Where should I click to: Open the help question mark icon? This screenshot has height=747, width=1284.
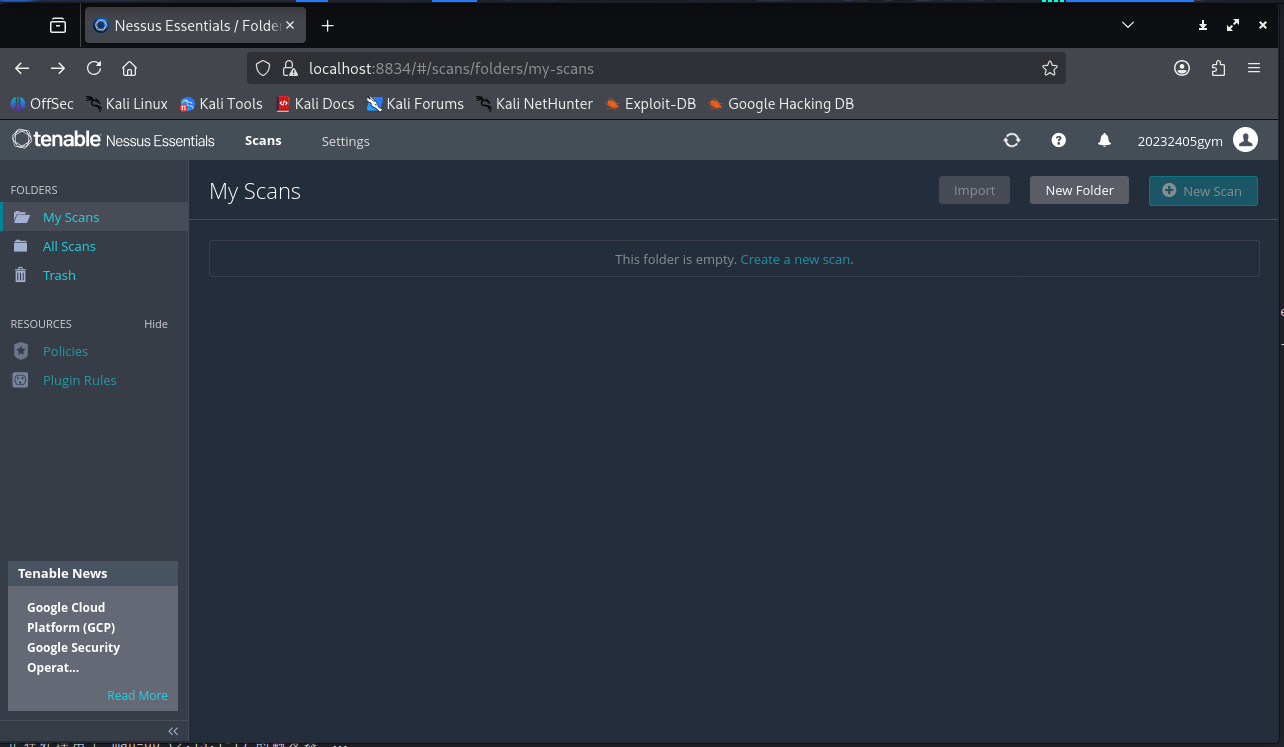tap(1059, 141)
